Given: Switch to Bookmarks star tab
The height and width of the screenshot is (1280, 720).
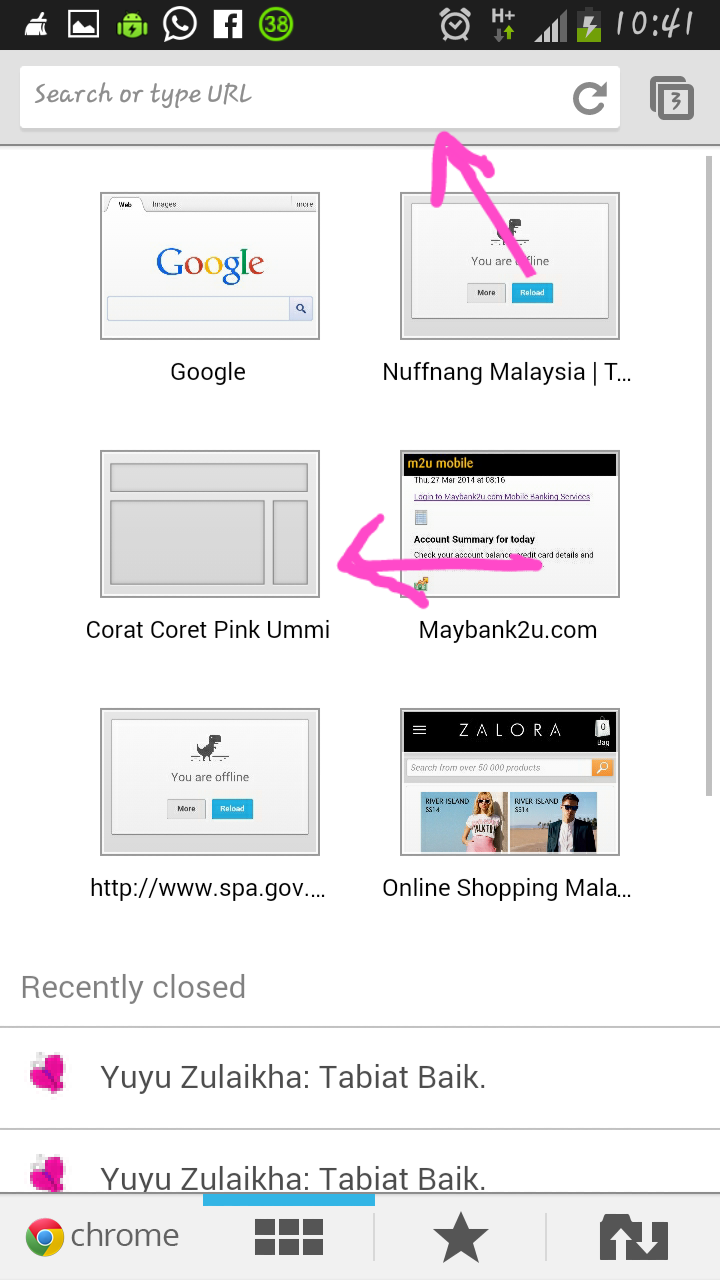Looking at the screenshot, I should coord(461,1238).
